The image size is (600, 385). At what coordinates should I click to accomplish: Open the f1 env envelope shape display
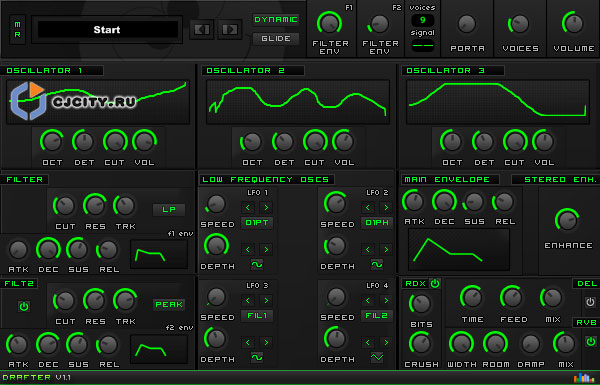coord(159,254)
